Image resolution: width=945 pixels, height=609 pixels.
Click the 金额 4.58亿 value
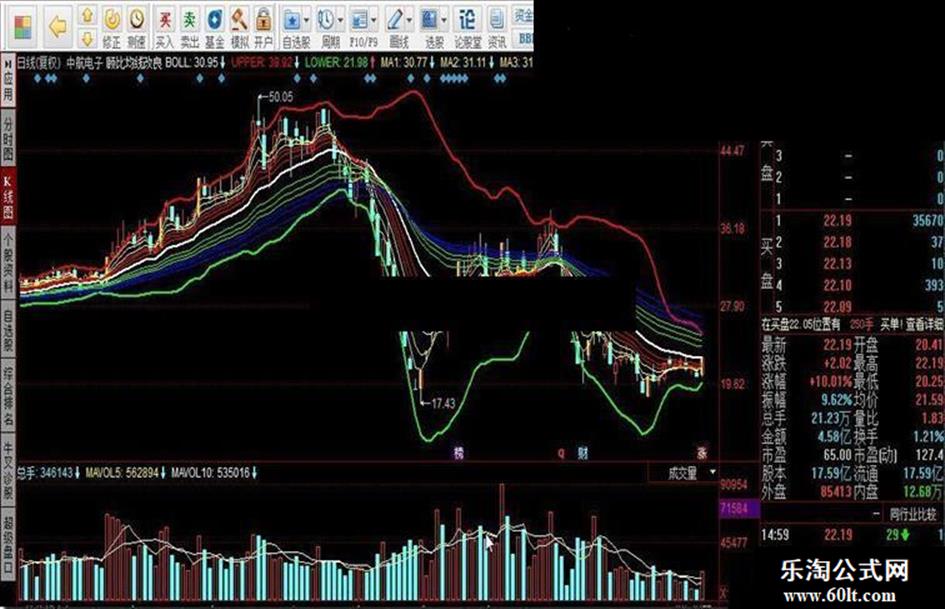[x=834, y=435]
